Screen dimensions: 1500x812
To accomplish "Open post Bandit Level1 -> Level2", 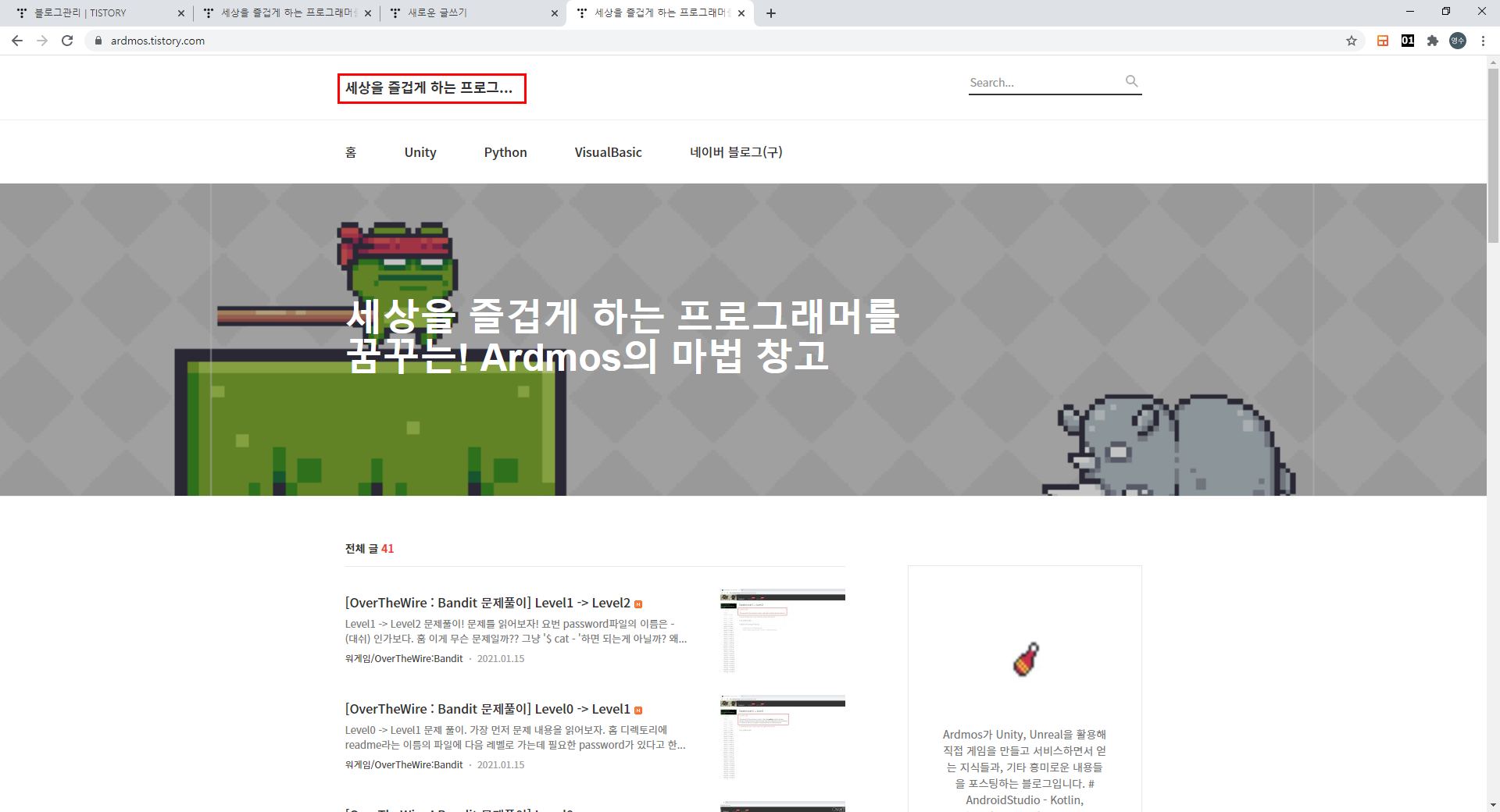I will [x=487, y=603].
